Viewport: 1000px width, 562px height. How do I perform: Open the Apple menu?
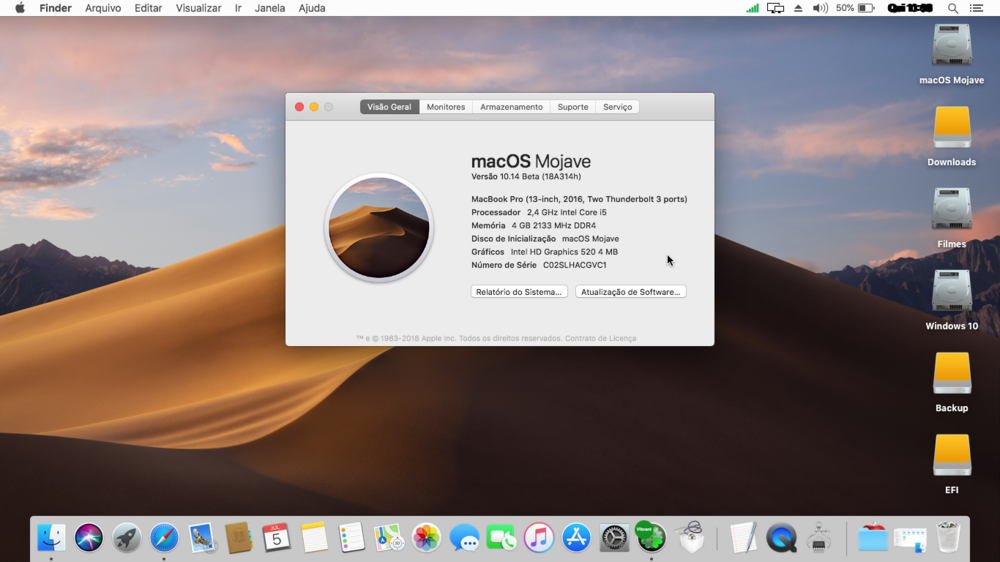[19, 8]
